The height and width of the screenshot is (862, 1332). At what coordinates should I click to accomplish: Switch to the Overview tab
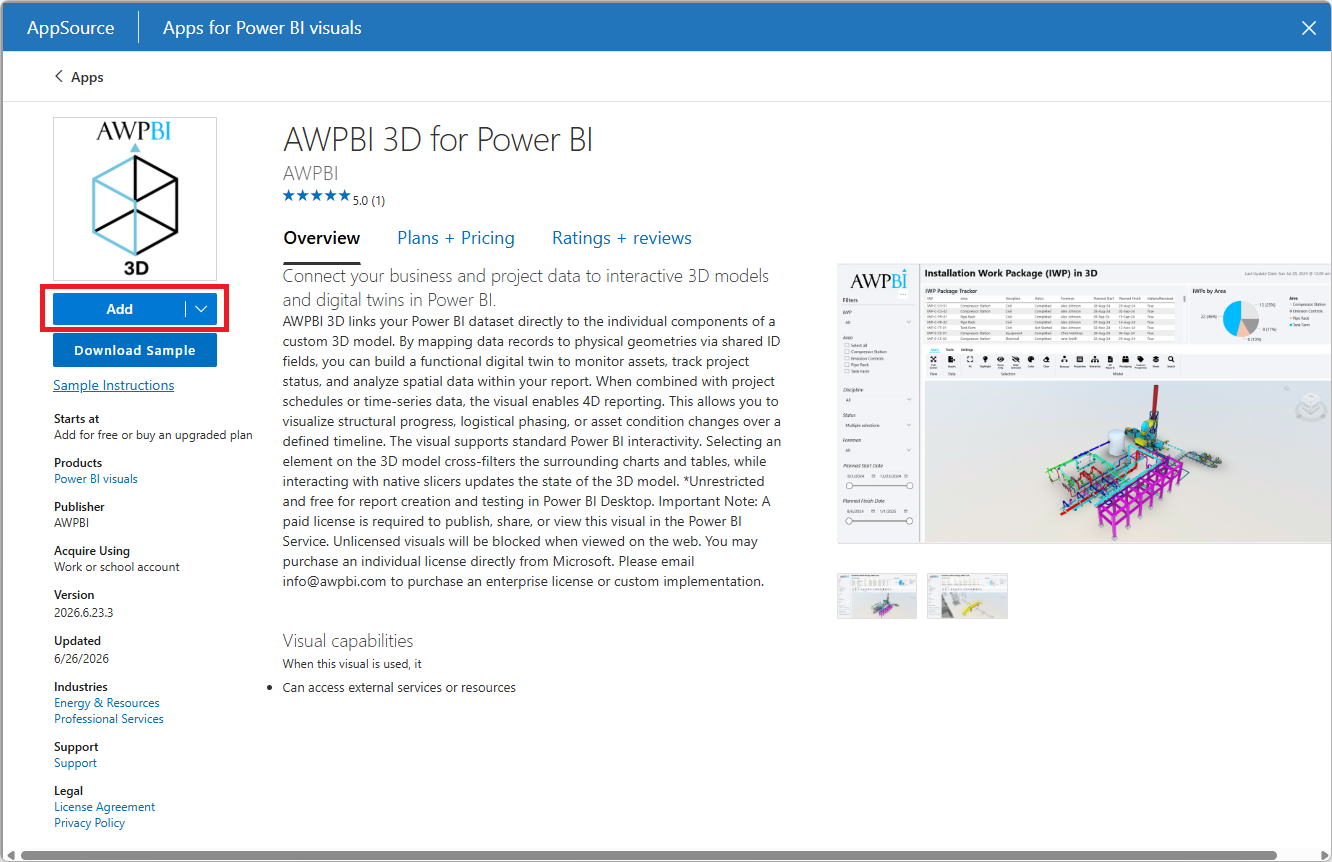pos(322,238)
